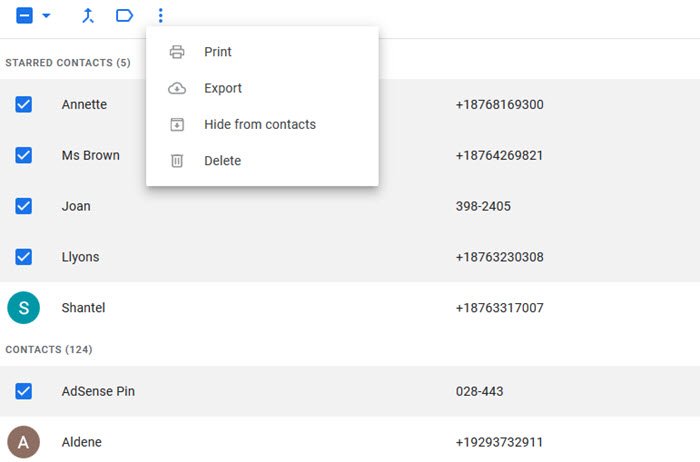Click Aldene's avatar icon
The image size is (700, 462).
point(23,442)
